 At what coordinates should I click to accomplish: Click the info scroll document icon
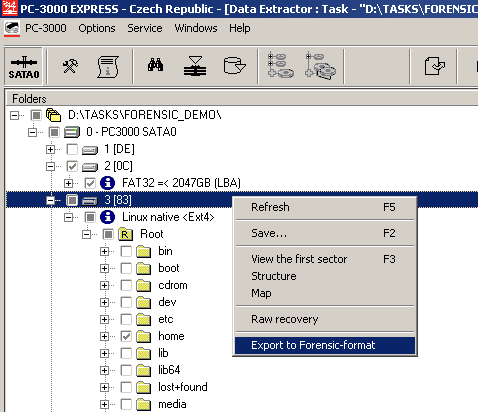pos(108,67)
